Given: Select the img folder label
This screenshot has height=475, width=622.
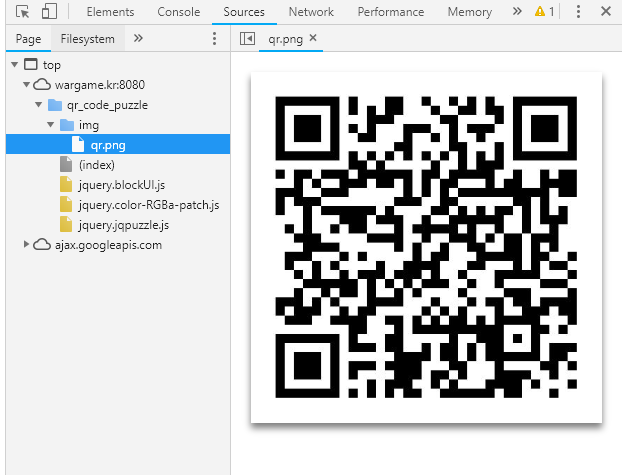Looking at the screenshot, I should 89,125.
